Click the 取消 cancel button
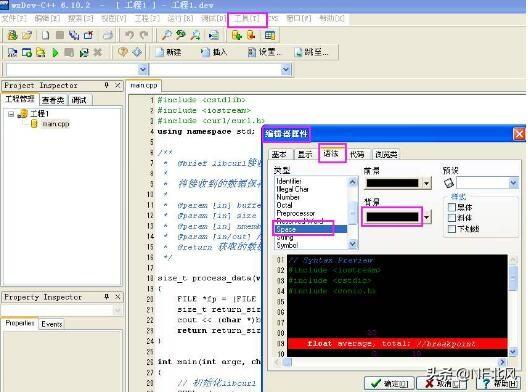 click(x=442, y=384)
